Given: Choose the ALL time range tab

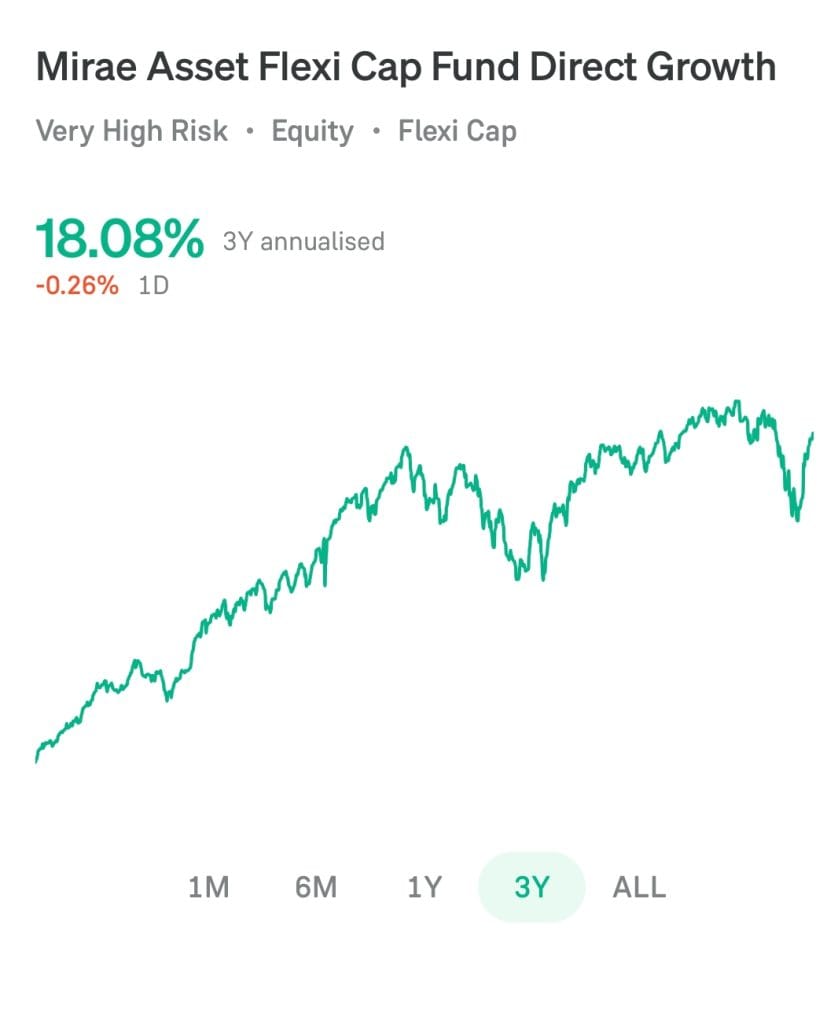Looking at the screenshot, I should click(x=639, y=887).
